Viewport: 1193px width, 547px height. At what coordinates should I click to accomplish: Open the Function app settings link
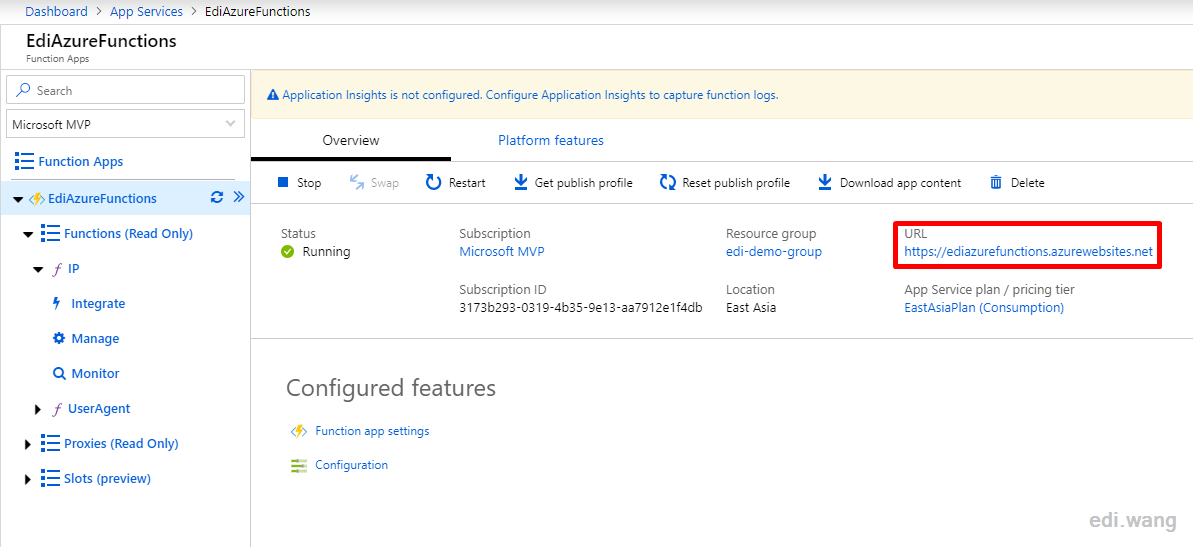372,431
